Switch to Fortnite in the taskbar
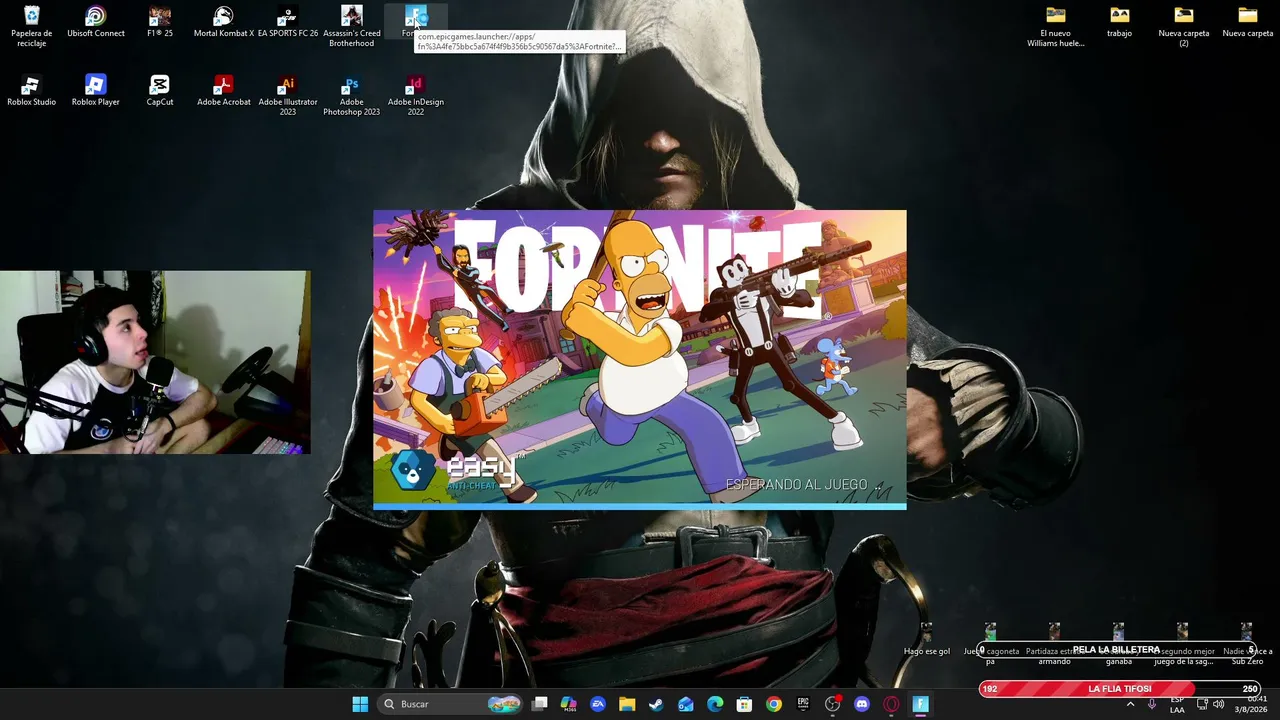The width and height of the screenshot is (1280, 720). click(920, 704)
